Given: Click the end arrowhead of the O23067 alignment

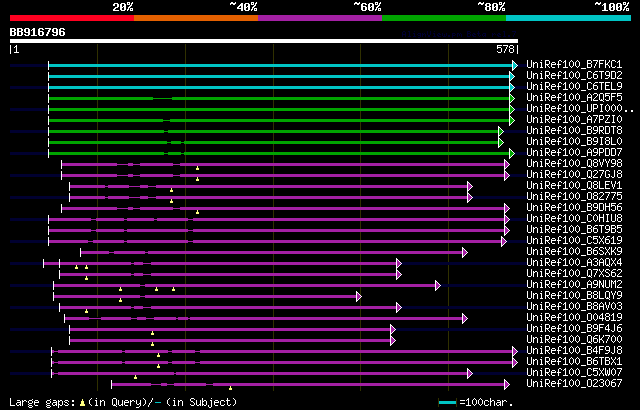Looking at the screenshot, I should (507, 385).
